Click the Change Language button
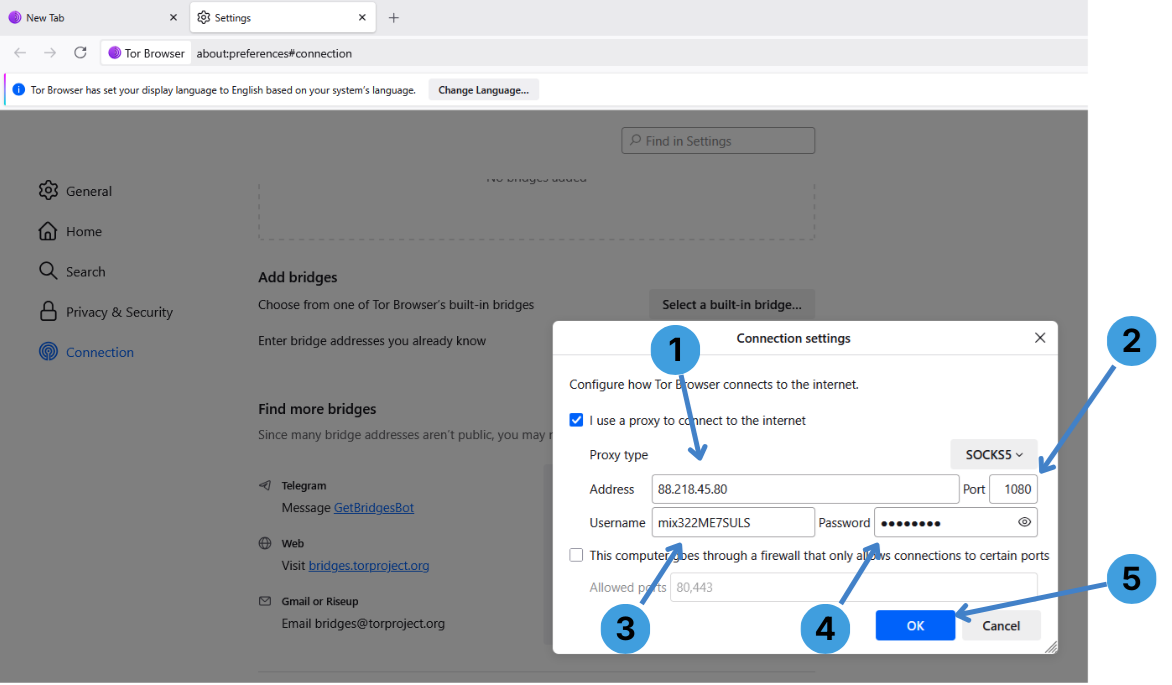Screen dimensions: 1172x685 coord(484,90)
